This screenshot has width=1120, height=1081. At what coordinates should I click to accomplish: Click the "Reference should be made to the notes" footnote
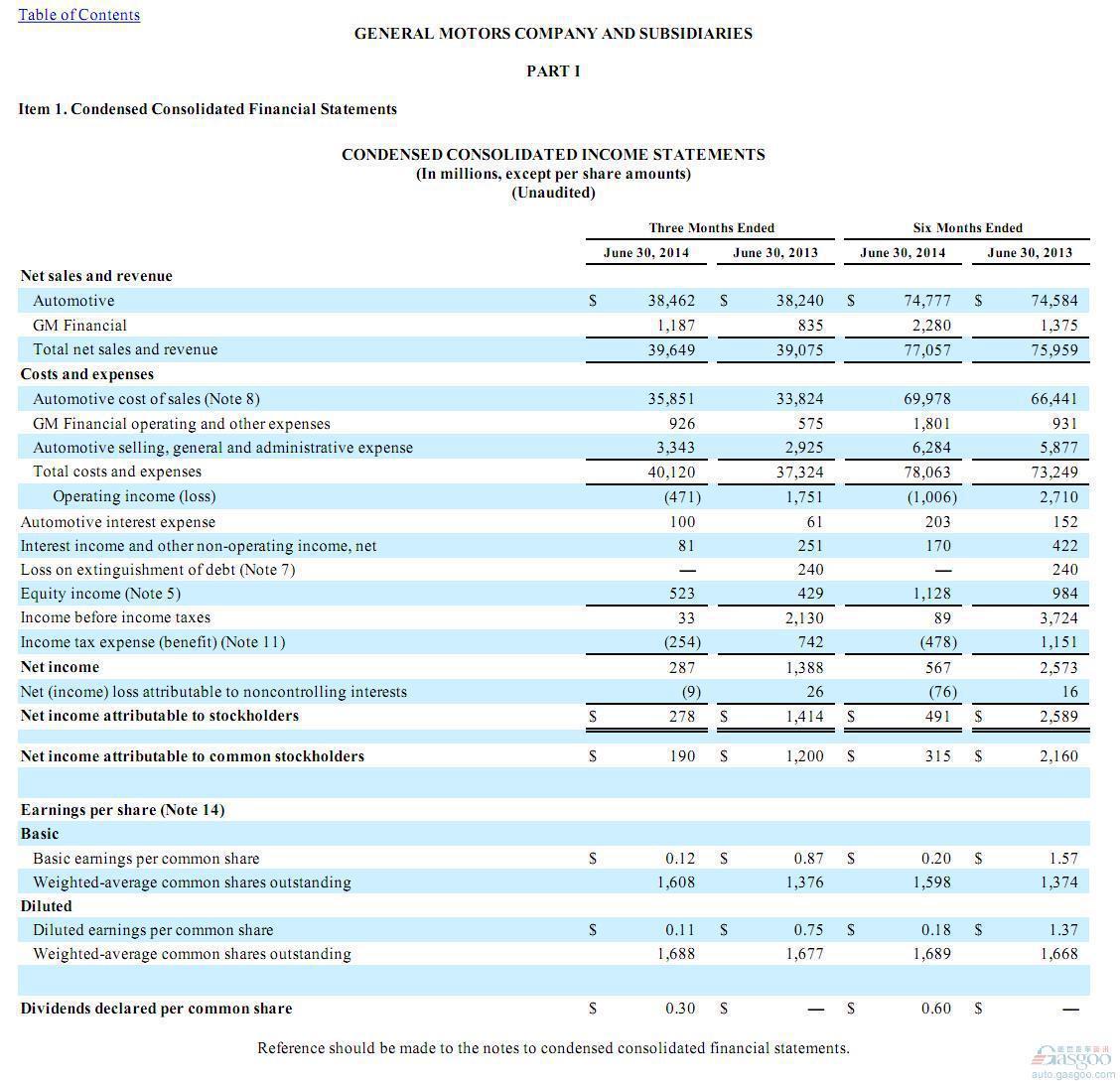point(553,1049)
